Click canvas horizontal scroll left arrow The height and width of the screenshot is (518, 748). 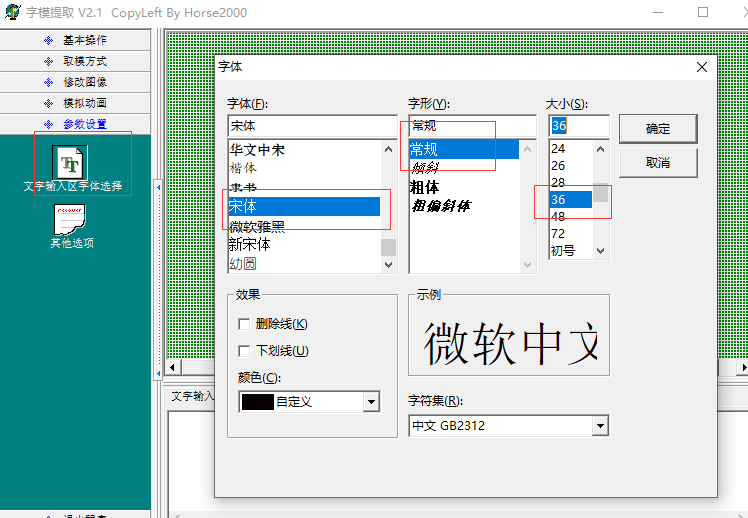[x=173, y=367]
